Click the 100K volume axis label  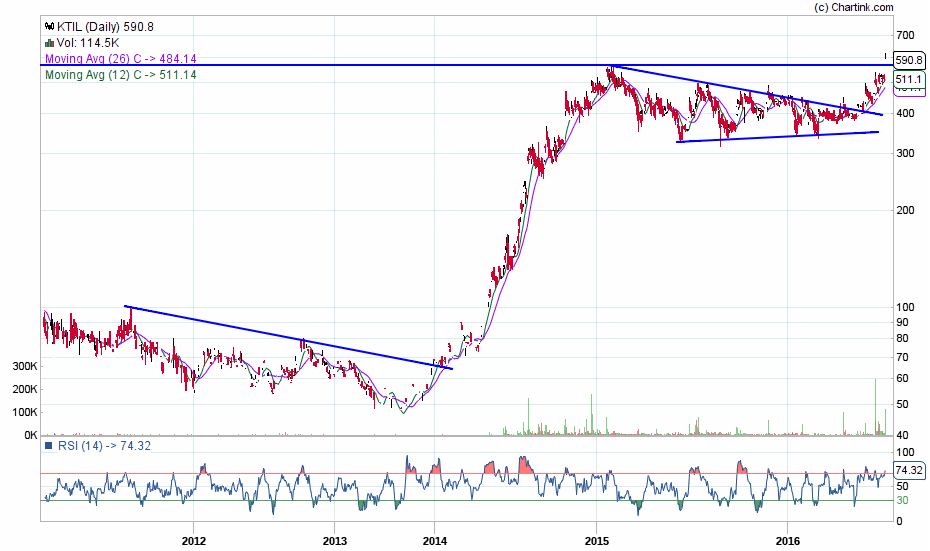coord(25,412)
